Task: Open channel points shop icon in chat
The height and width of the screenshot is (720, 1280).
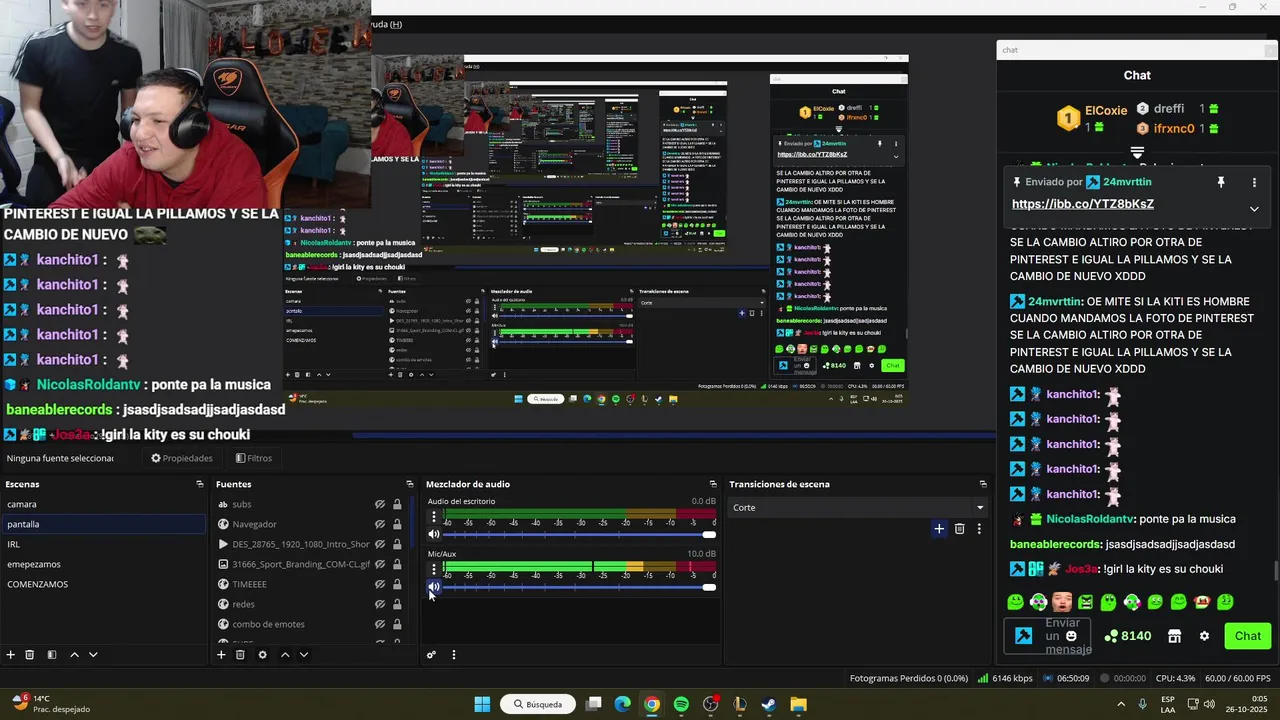Action: 1175,636
